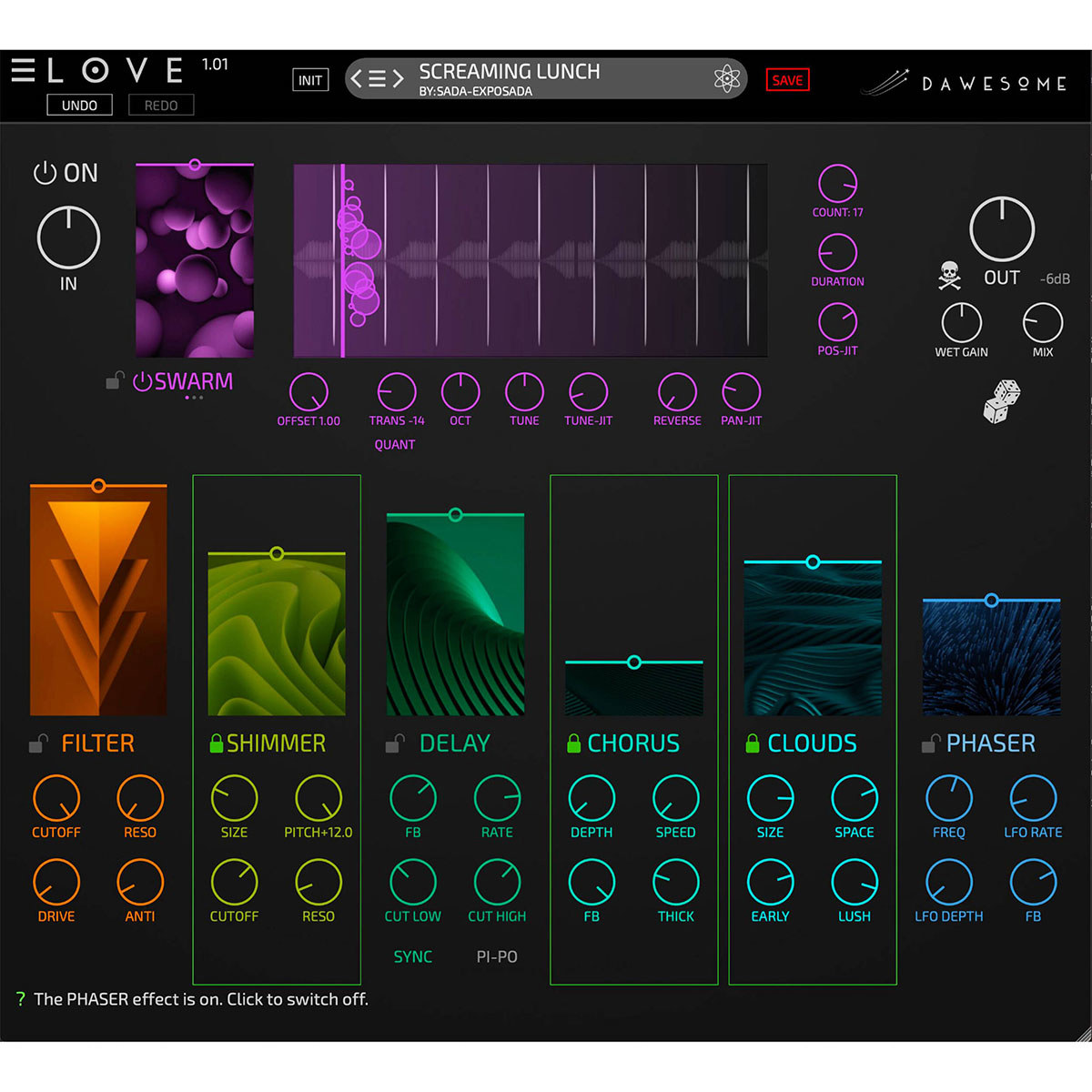The width and height of the screenshot is (1092, 1092).
Task: Click the atom icon in preset bar
Action: tap(727, 79)
